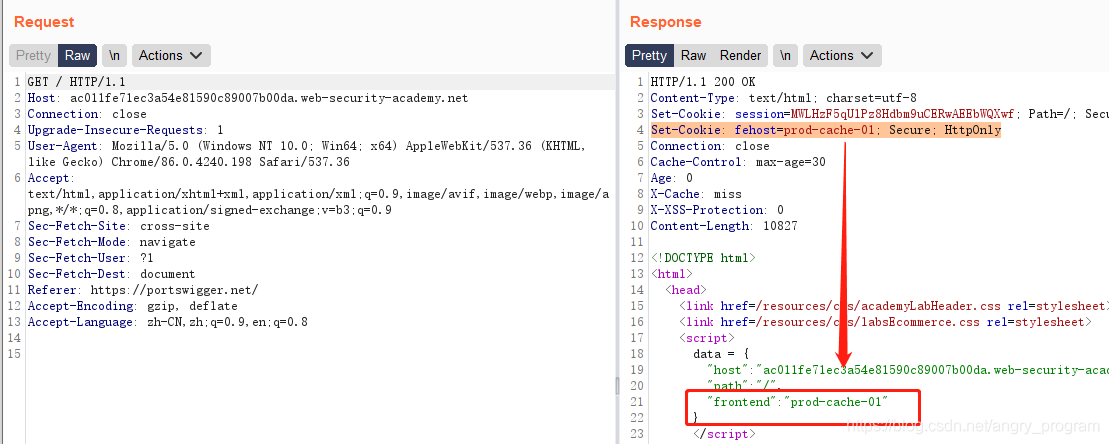Click the Referer https://portswigger.net/ line
The image size is (1109, 444).
pos(143,290)
